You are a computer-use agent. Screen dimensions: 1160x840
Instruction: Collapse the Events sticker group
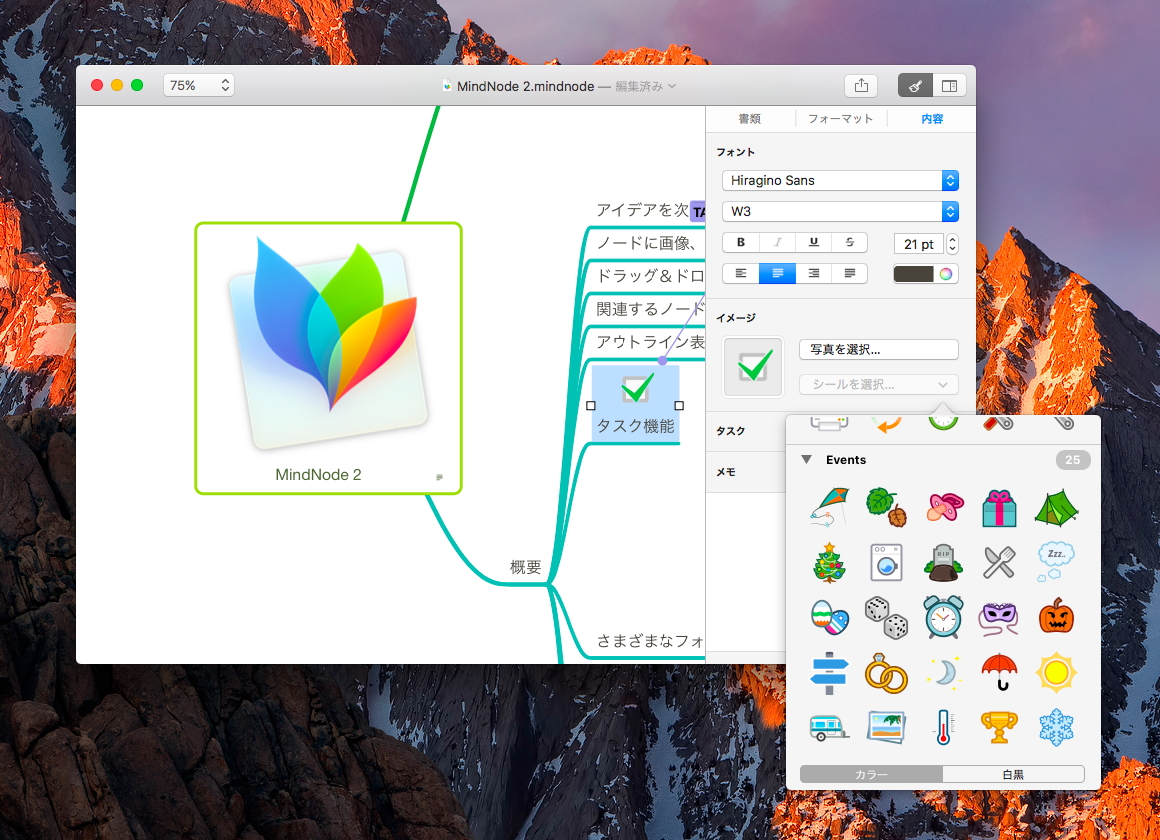click(806, 460)
